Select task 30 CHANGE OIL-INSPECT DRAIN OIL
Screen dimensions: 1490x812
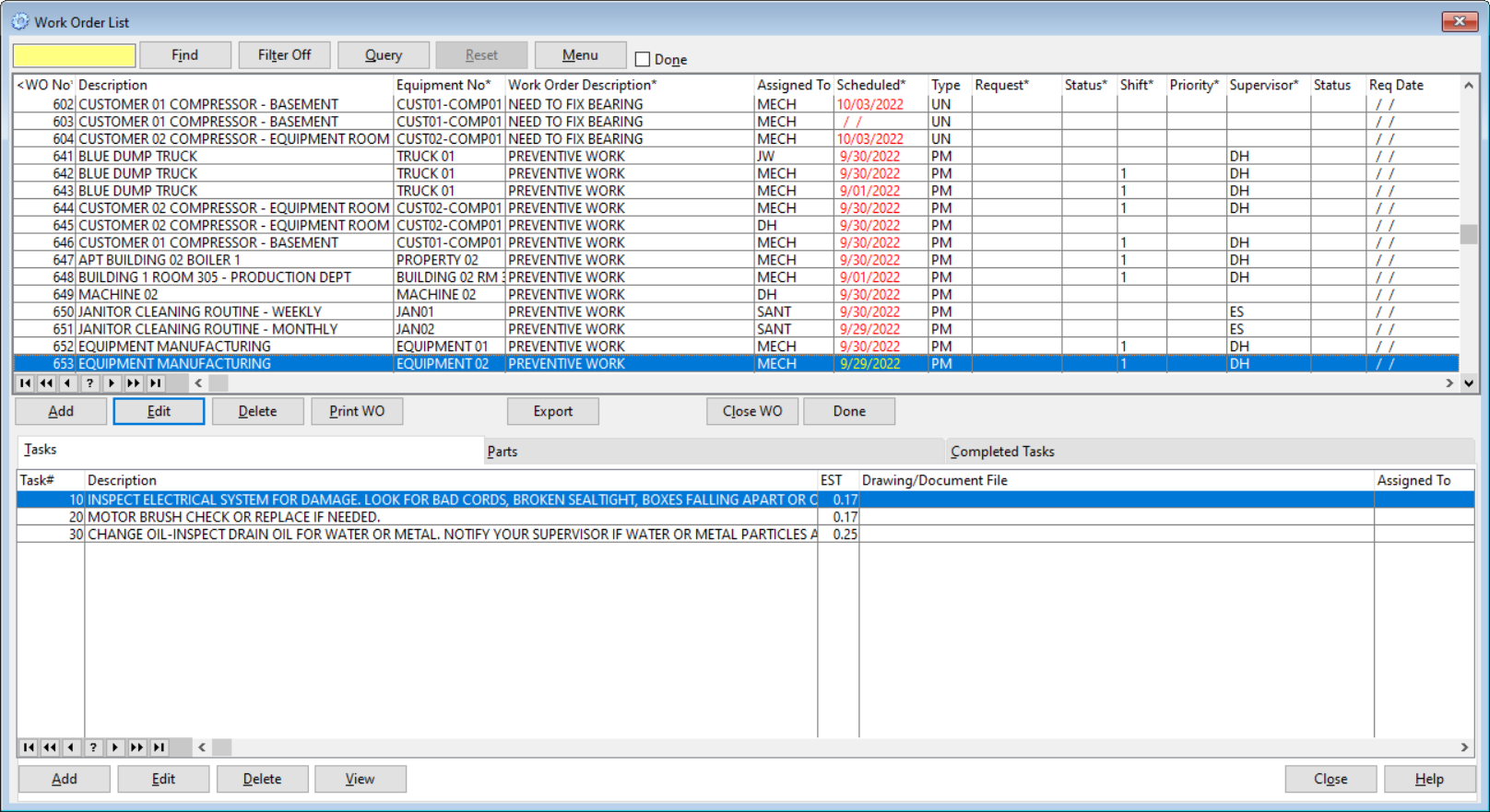coord(745,534)
